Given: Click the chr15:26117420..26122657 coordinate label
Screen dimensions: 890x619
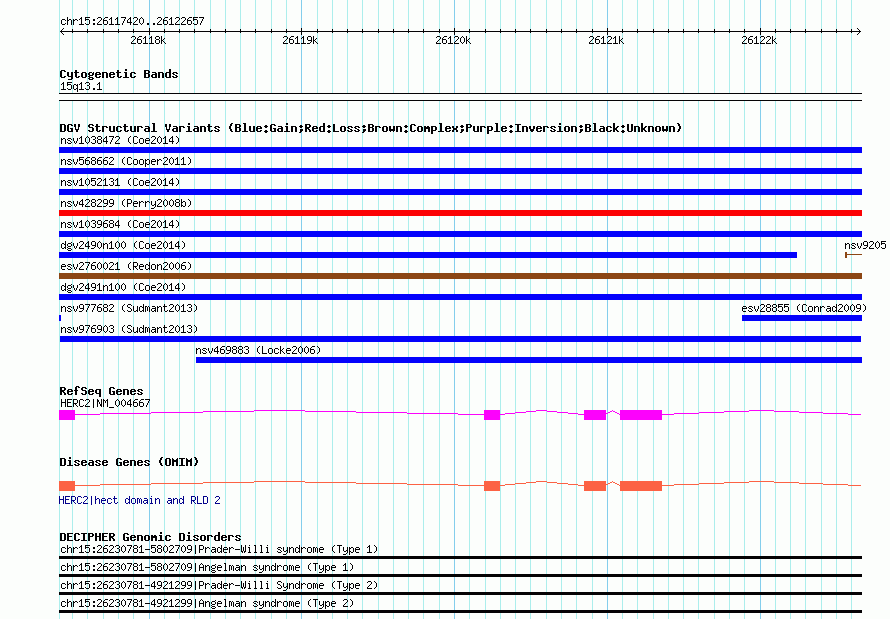Looking at the screenshot, I should point(132,21).
